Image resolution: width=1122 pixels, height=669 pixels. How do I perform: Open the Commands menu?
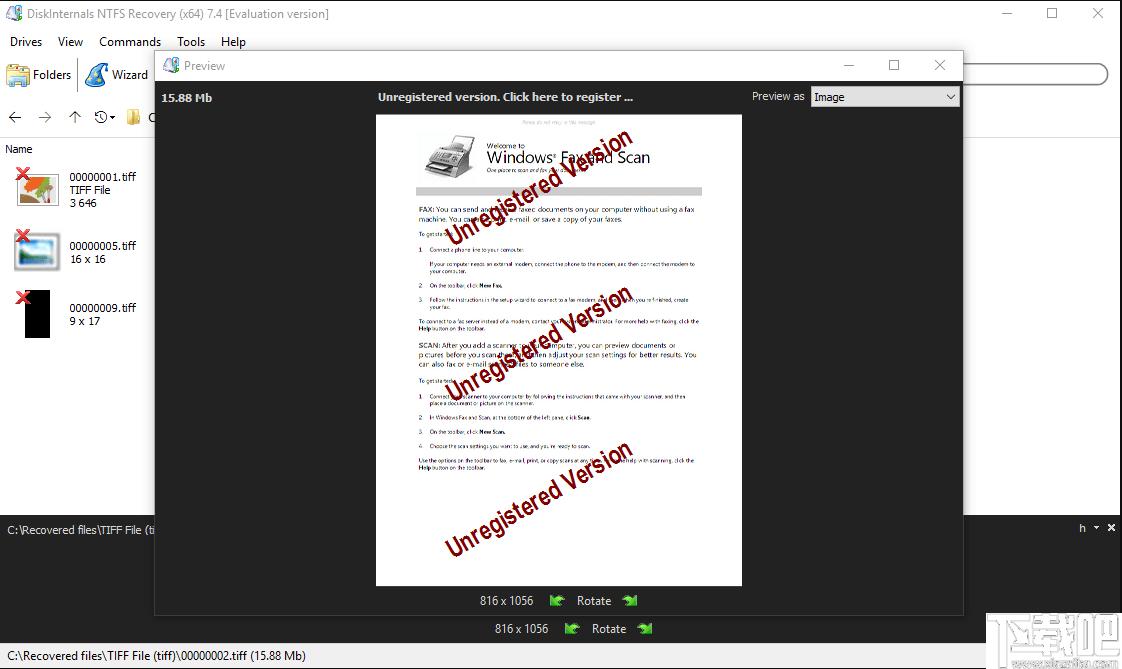tap(130, 41)
